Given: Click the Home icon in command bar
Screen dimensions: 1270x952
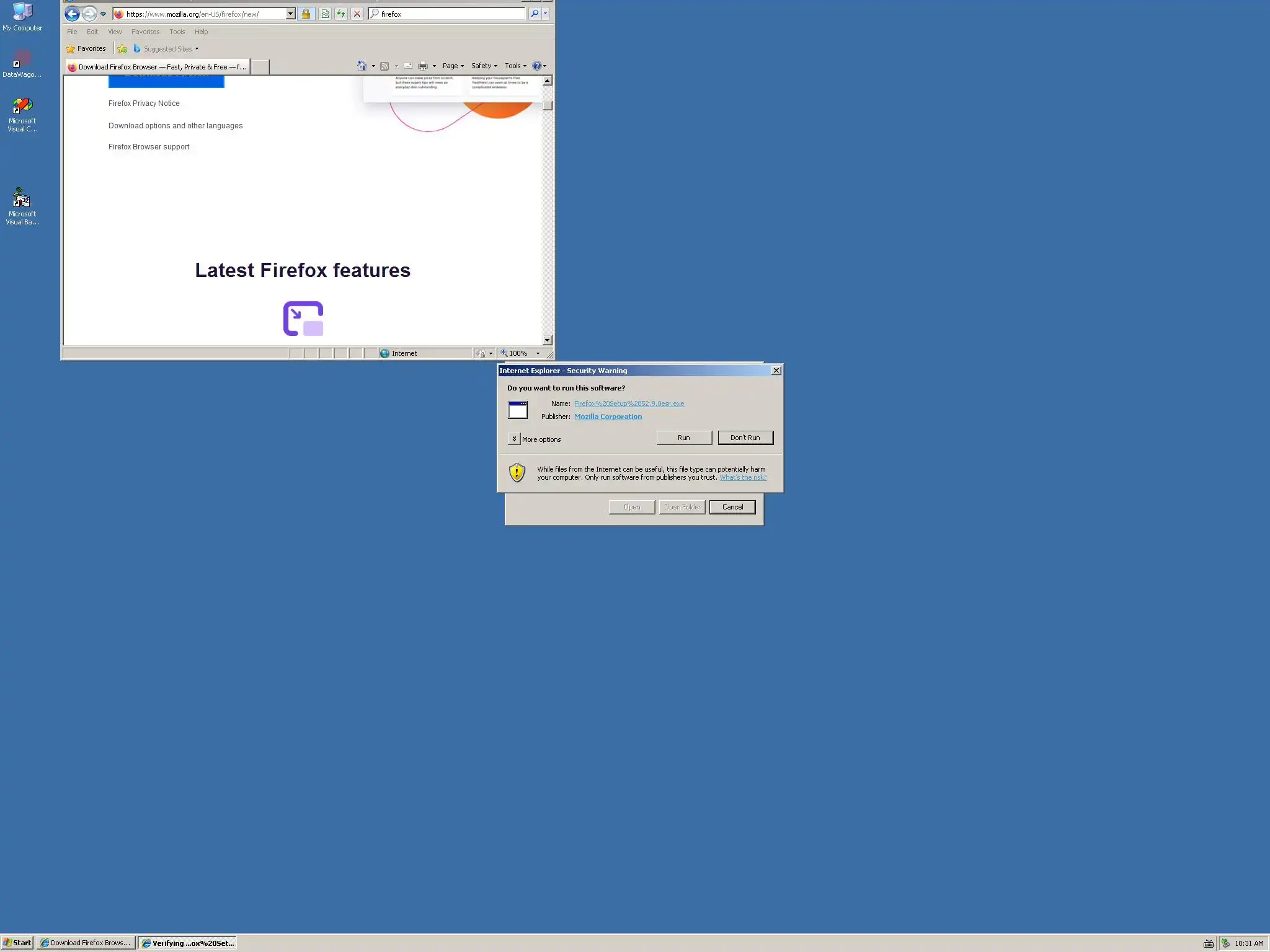Looking at the screenshot, I should coord(362,66).
